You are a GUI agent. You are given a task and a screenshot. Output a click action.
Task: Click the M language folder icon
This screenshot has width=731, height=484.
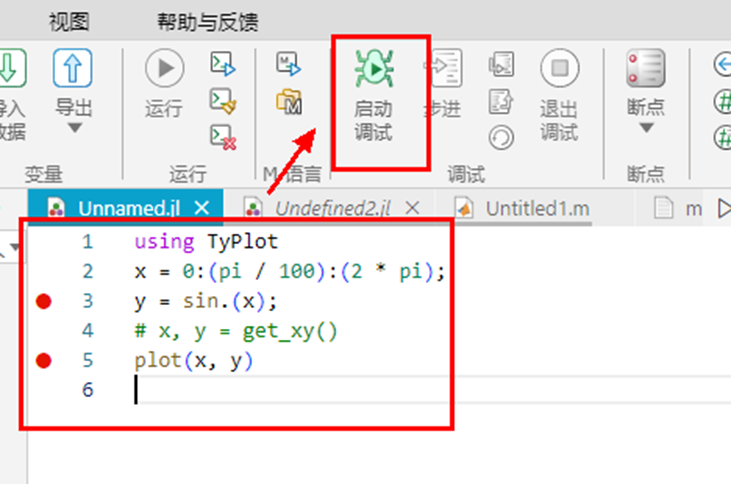(x=289, y=102)
